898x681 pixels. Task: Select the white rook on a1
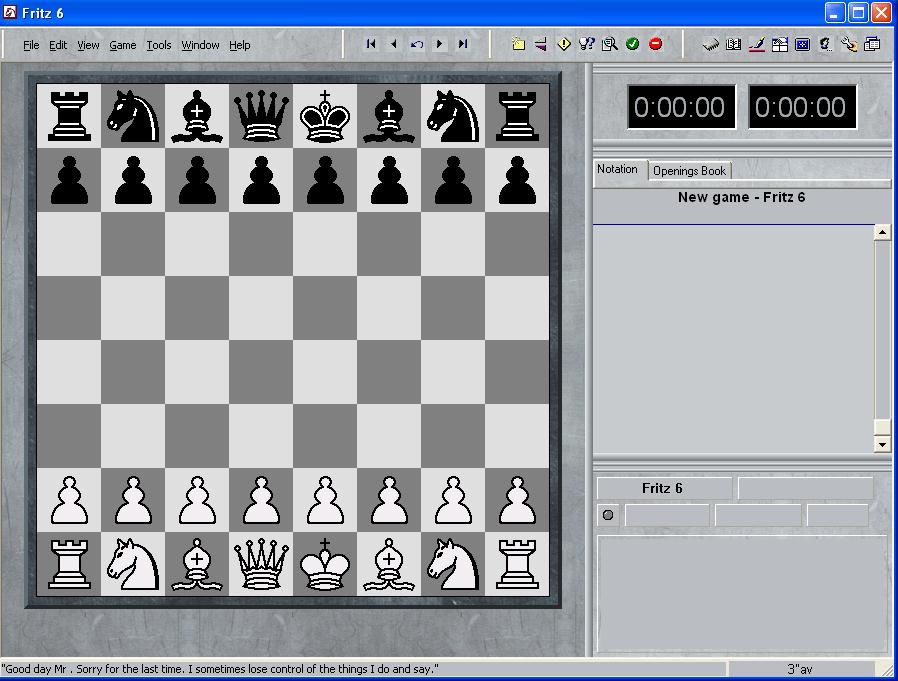coord(69,564)
